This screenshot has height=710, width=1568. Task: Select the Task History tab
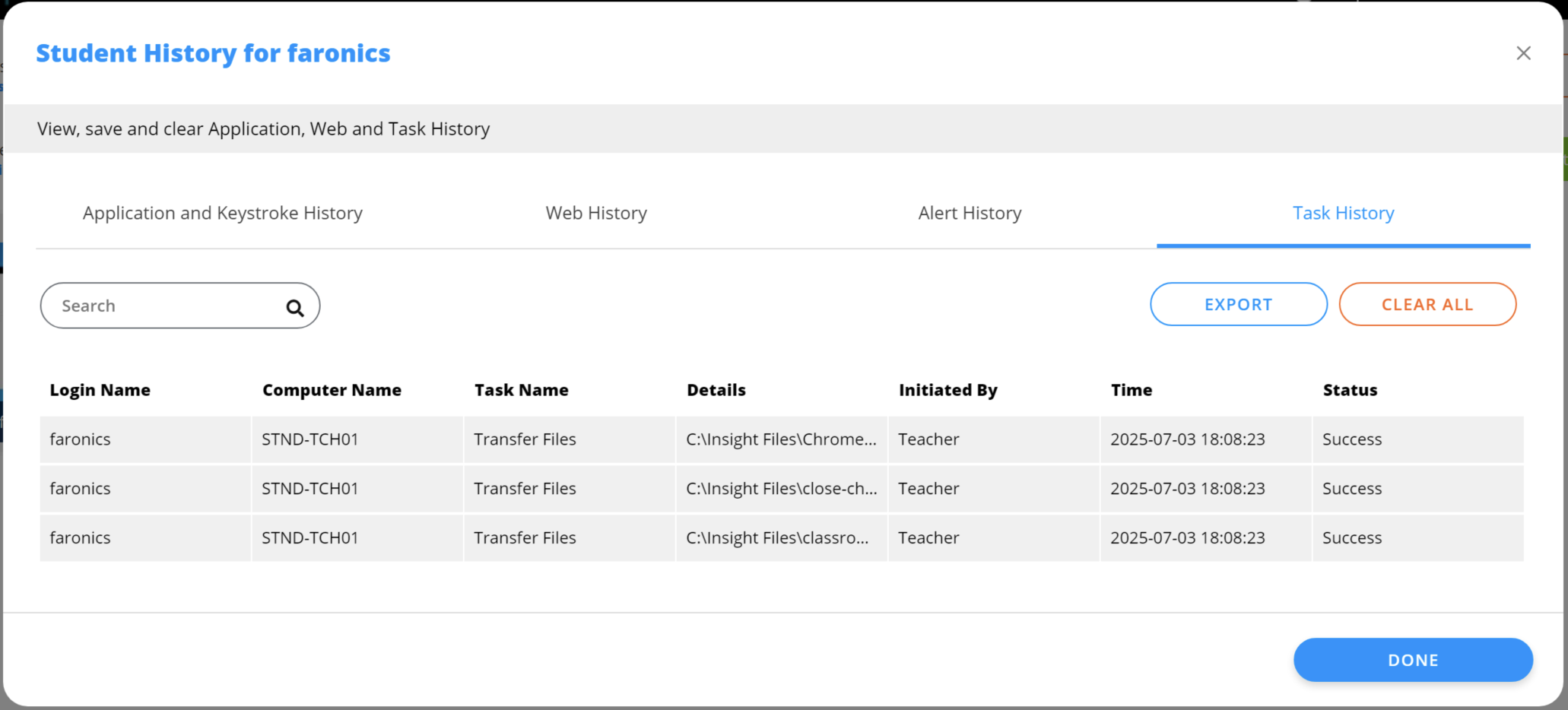coord(1343,214)
